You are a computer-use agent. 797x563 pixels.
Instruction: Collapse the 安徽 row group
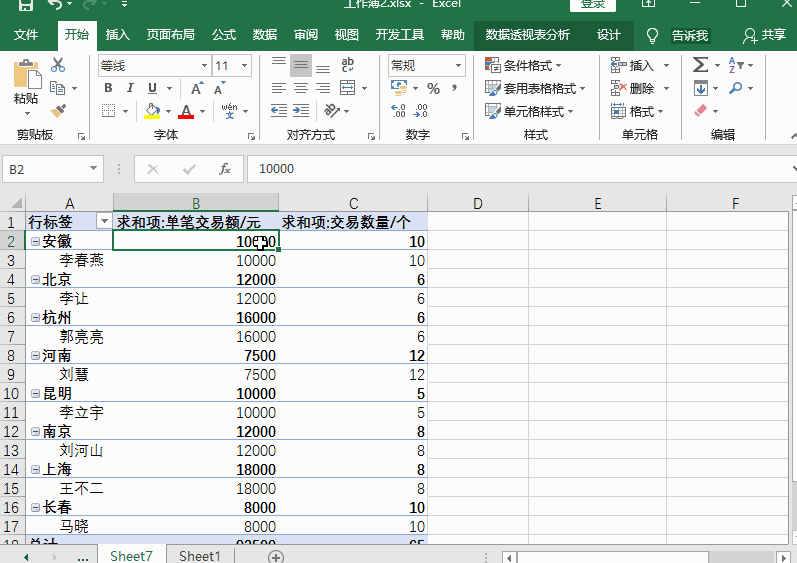[35, 242]
